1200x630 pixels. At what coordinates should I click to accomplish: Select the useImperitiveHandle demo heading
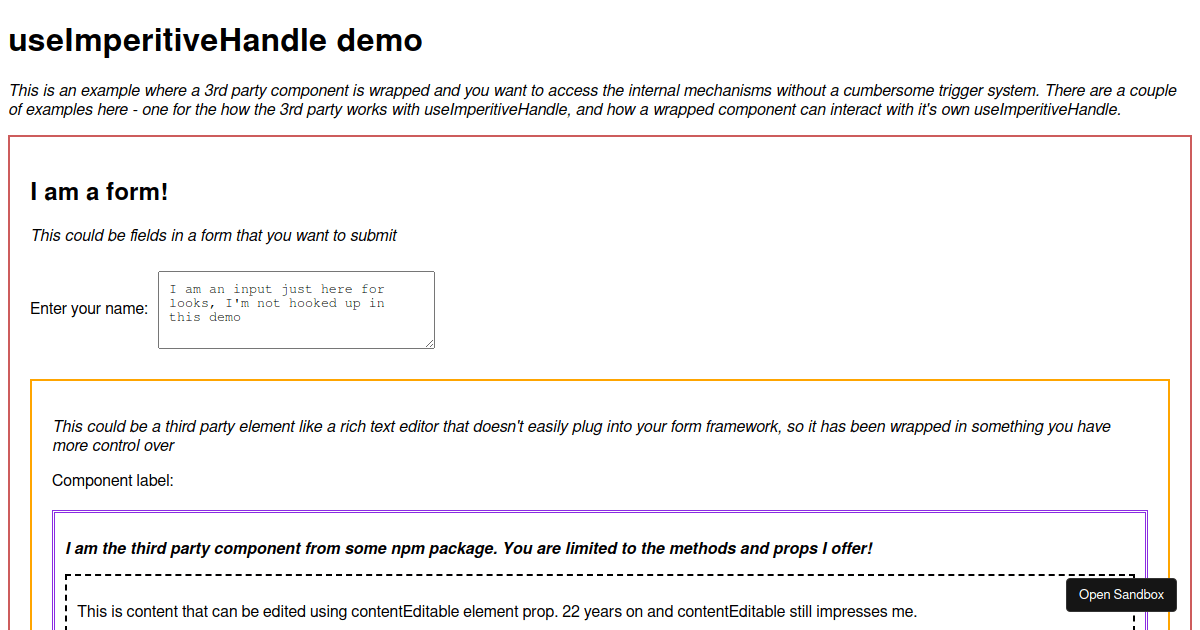pos(214,40)
